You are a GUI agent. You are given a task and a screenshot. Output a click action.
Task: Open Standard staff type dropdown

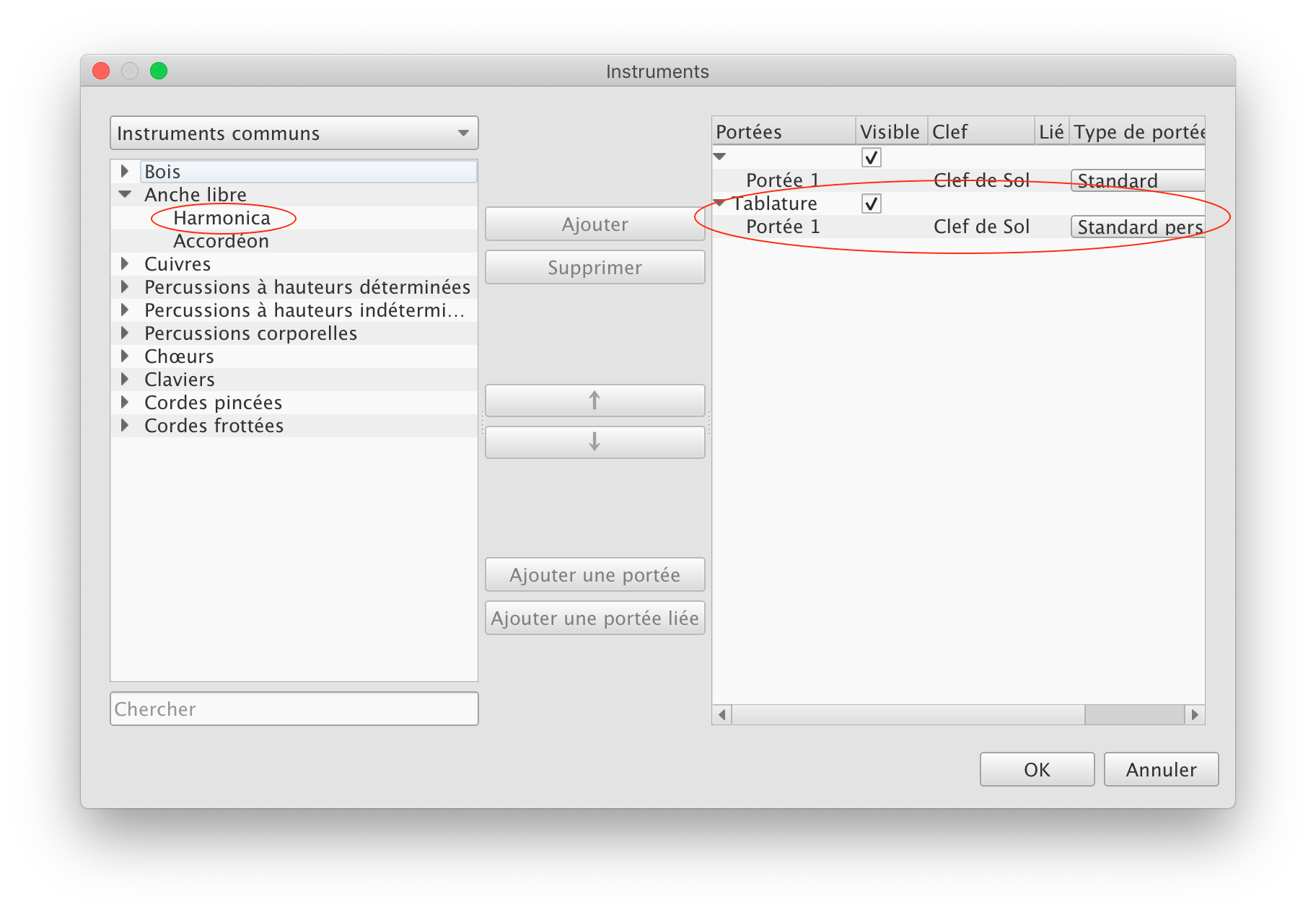[x=1137, y=180]
